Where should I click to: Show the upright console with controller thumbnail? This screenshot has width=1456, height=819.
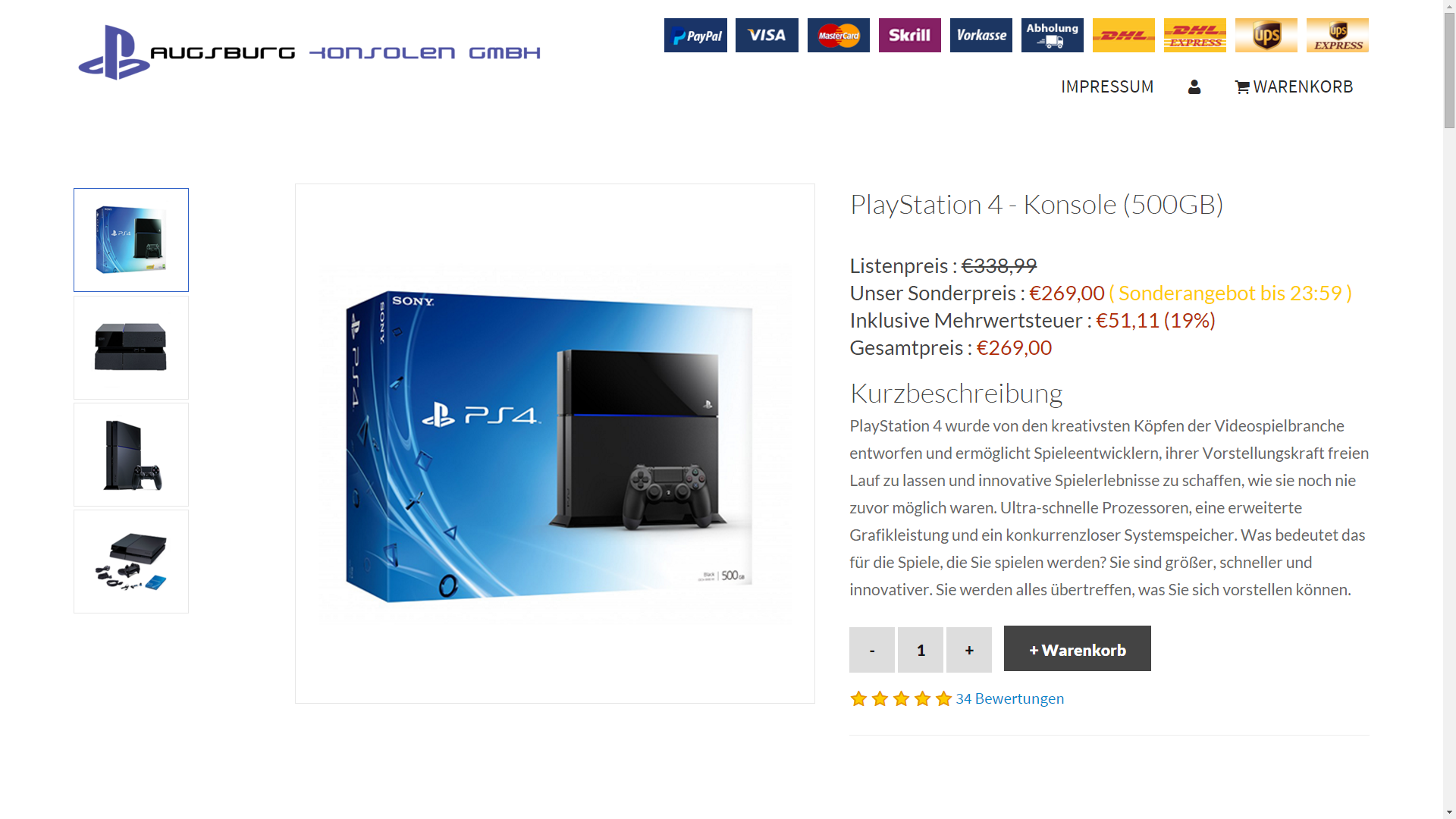point(131,454)
